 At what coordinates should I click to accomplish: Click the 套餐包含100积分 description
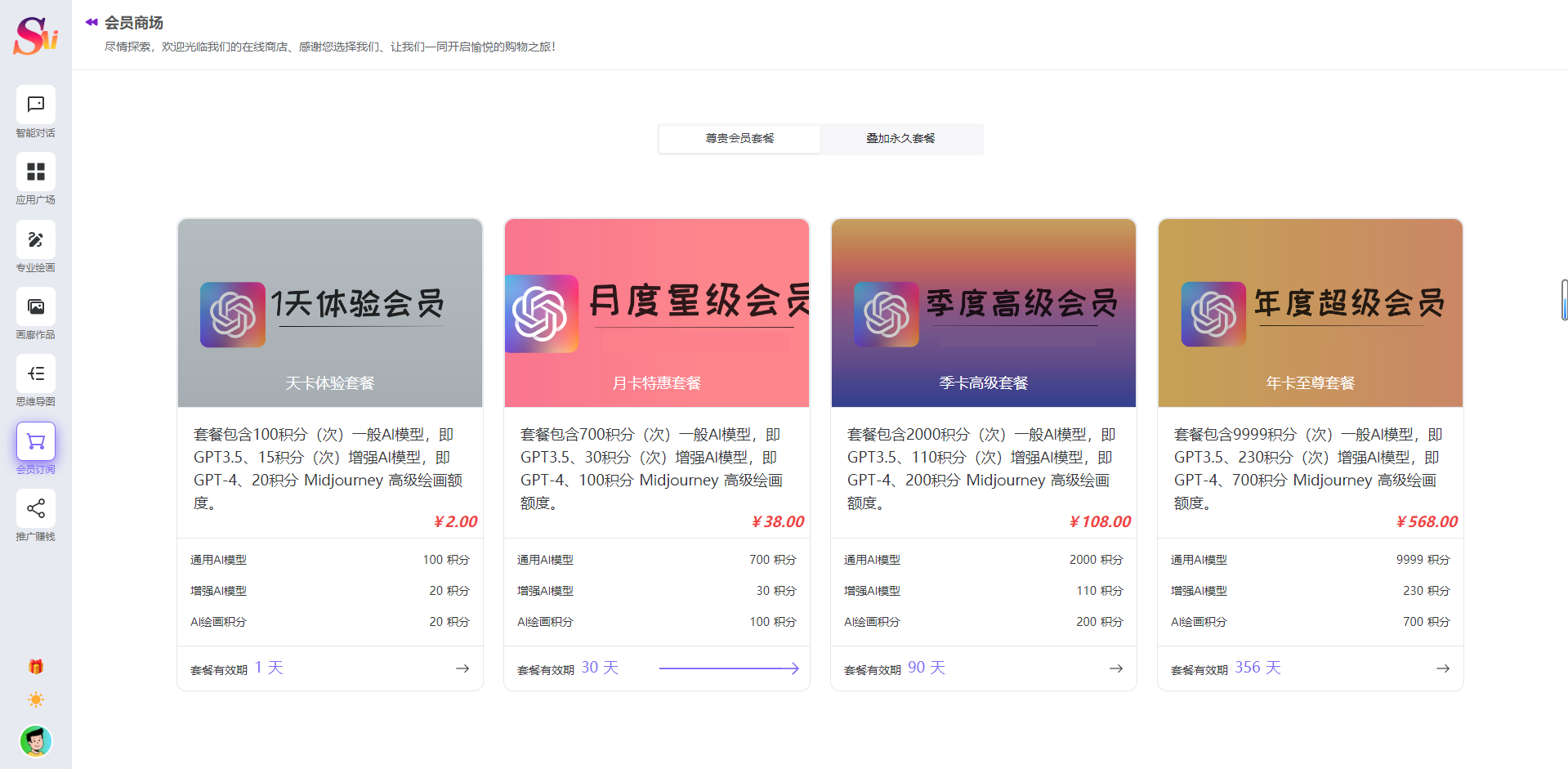click(328, 469)
